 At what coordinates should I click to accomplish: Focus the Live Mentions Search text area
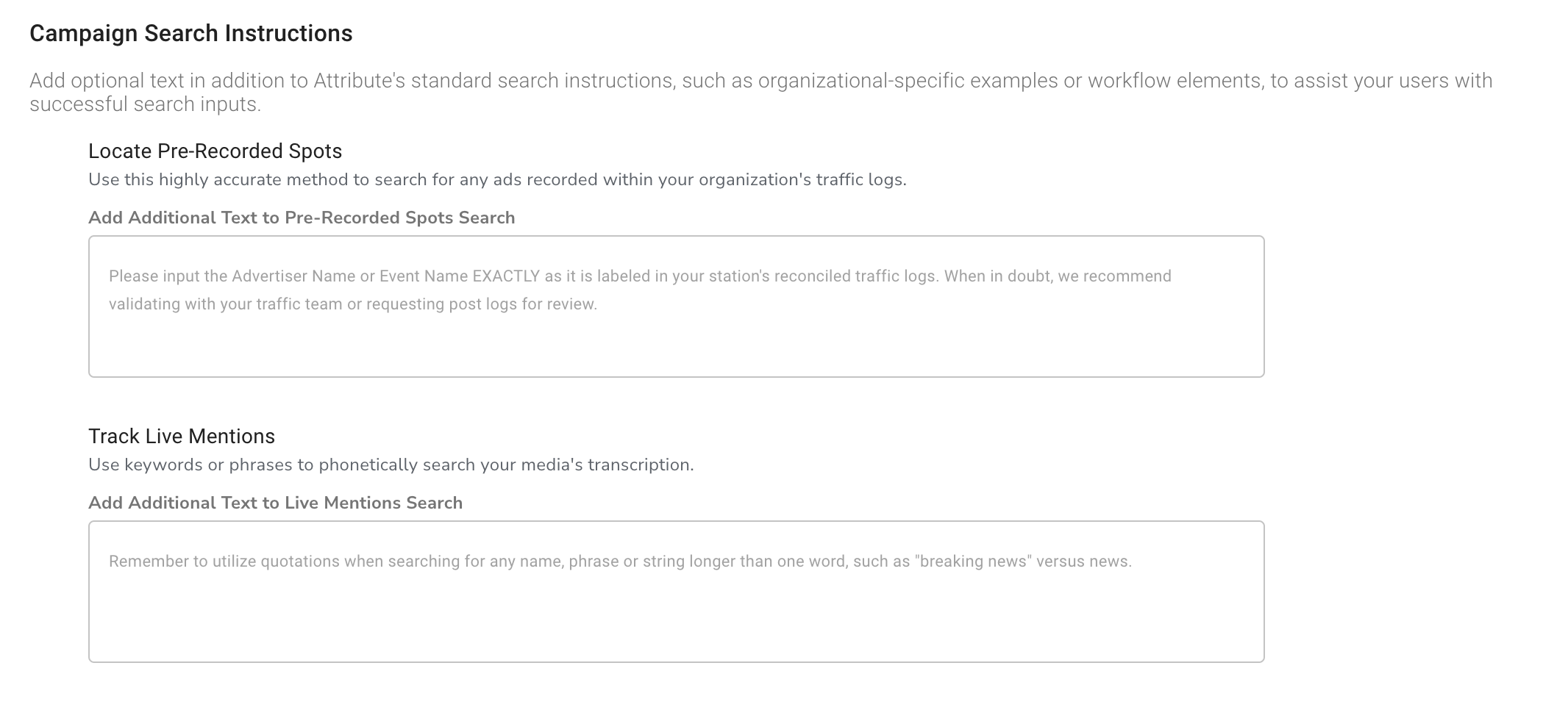[x=675, y=617]
